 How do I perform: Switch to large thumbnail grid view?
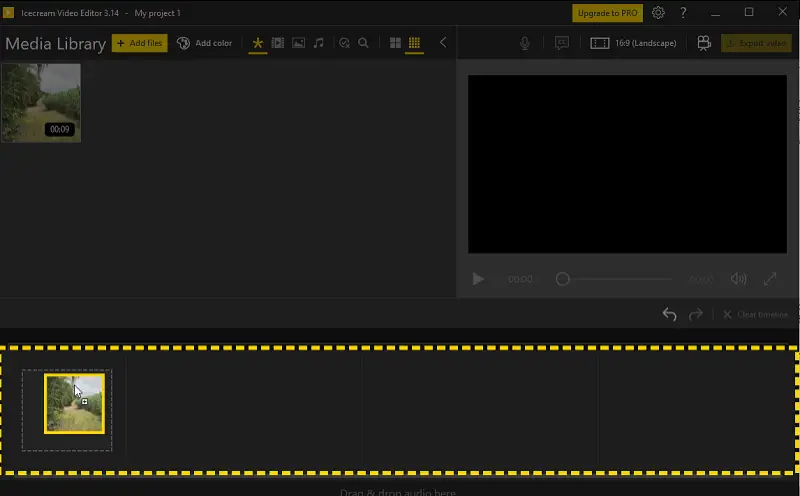395,43
